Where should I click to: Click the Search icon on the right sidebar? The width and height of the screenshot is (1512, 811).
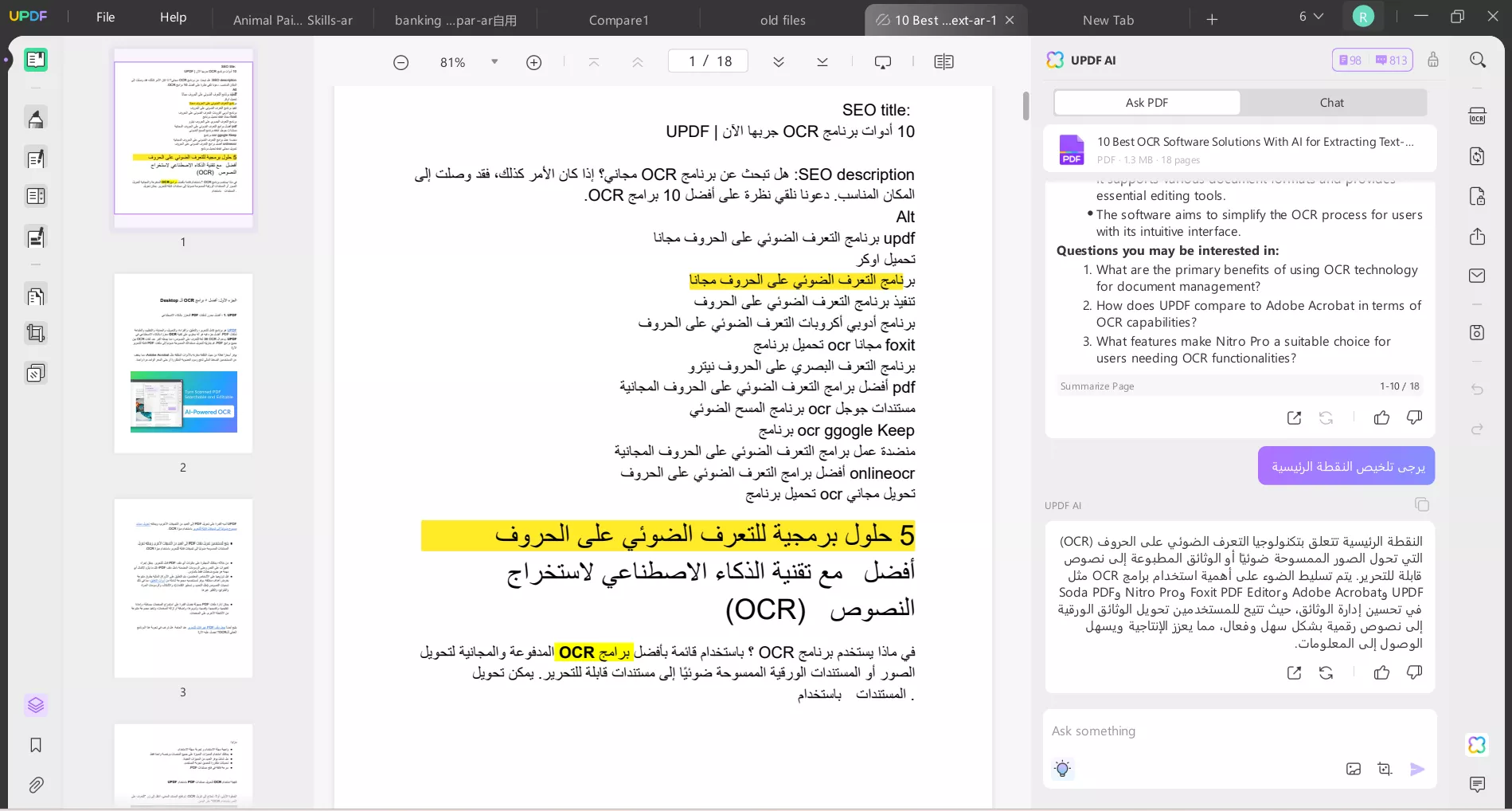pyautogui.click(x=1478, y=60)
